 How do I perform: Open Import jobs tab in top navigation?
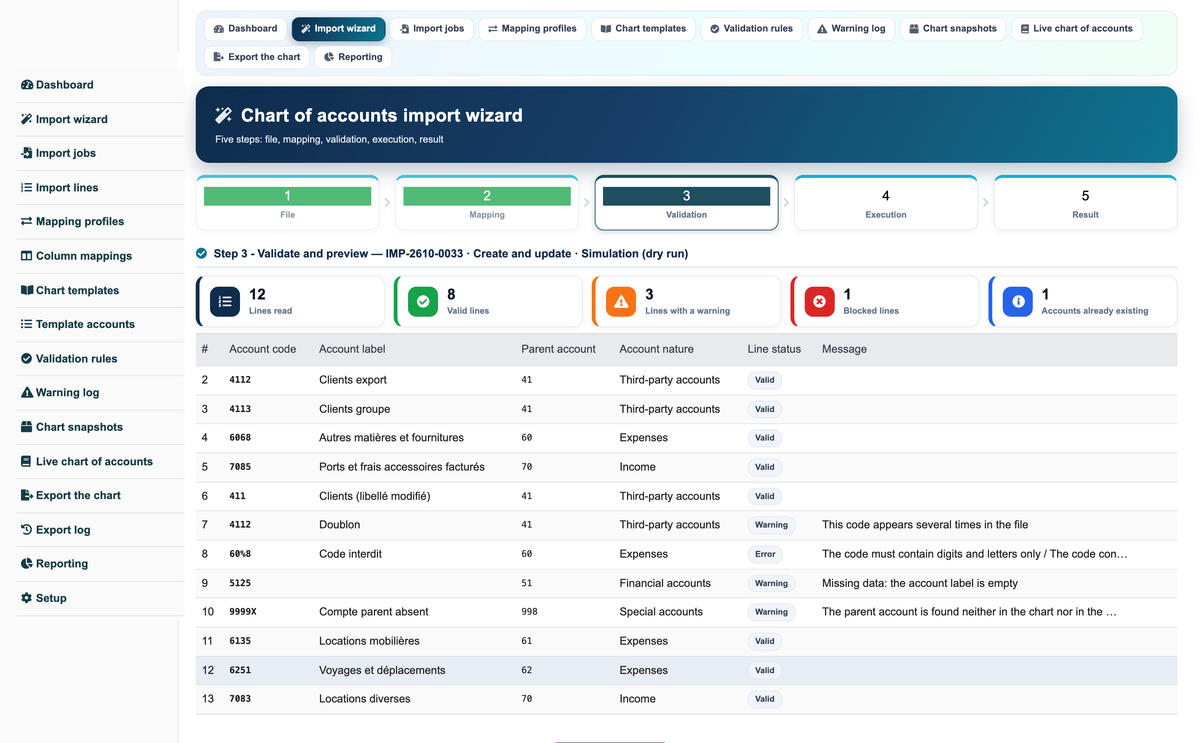pyautogui.click(x=431, y=29)
